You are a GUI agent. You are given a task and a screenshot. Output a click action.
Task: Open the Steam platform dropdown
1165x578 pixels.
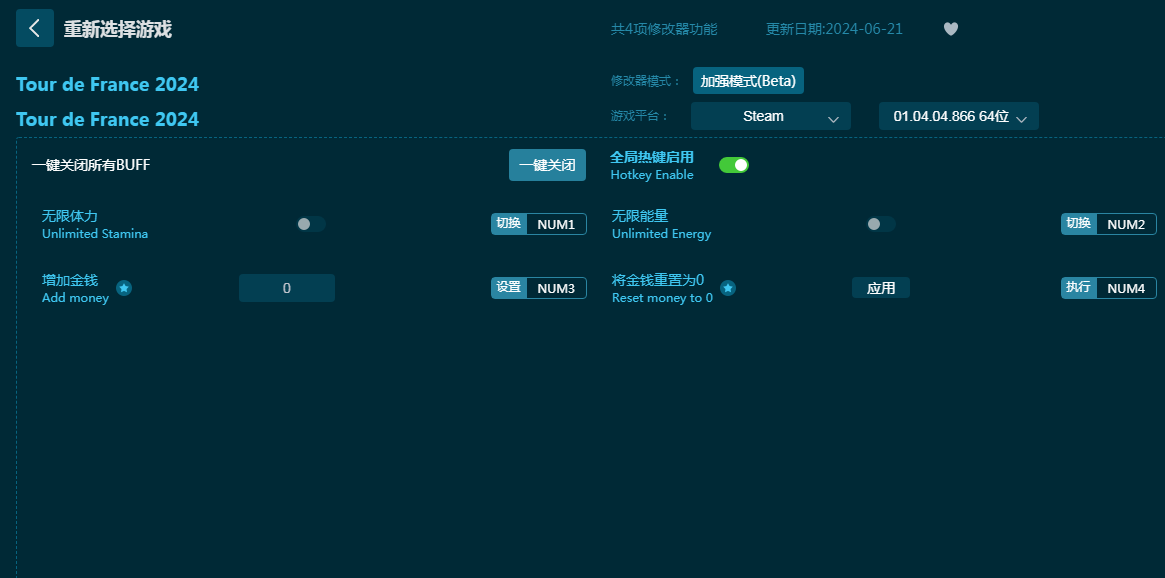coord(770,116)
